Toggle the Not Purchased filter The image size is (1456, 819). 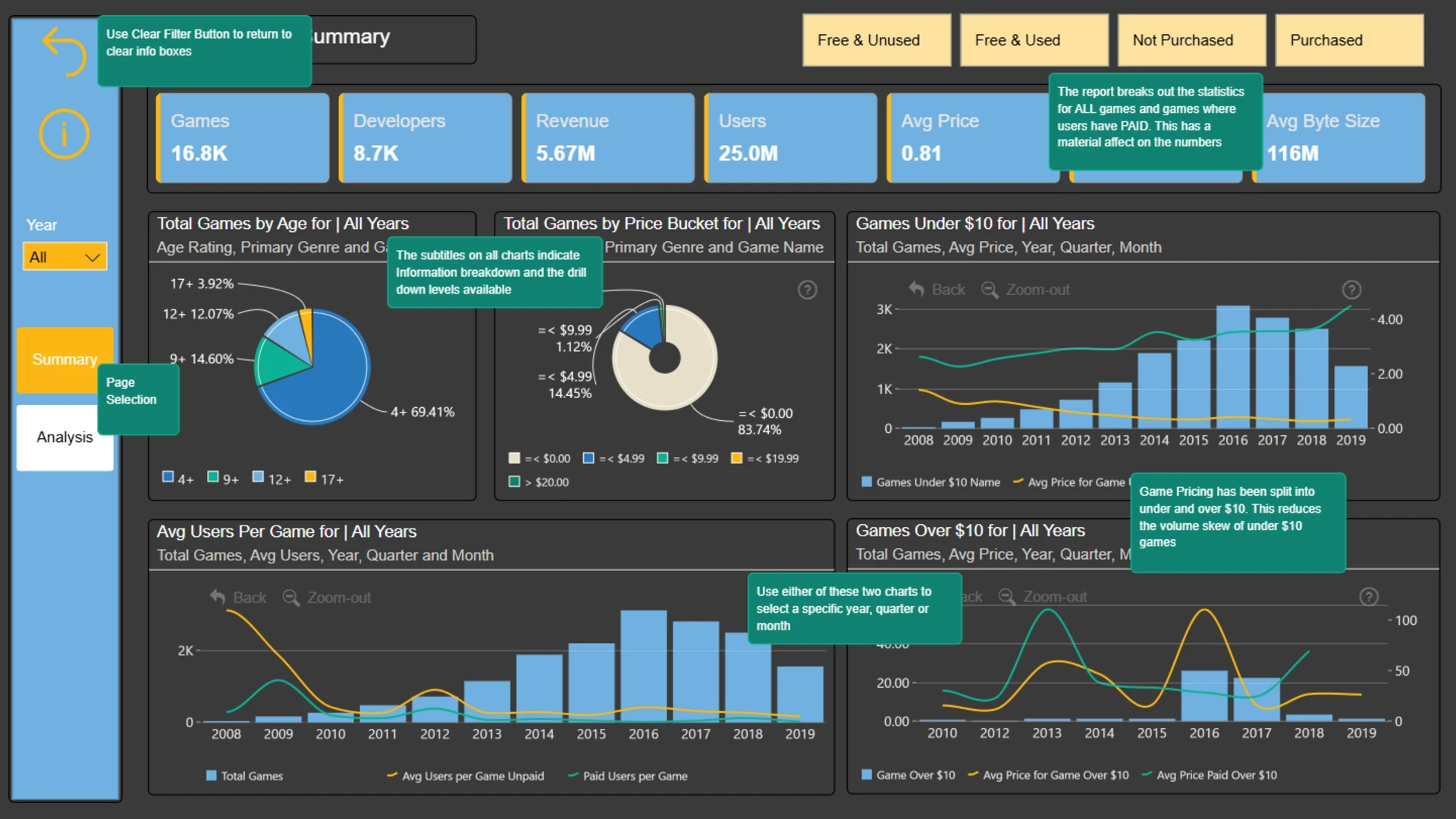click(1191, 40)
